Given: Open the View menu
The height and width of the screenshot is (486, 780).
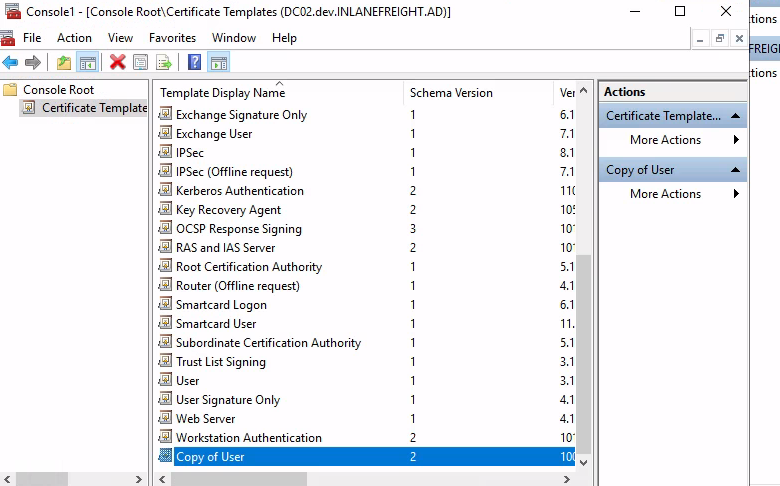Looking at the screenshot, I should [120, 38].
